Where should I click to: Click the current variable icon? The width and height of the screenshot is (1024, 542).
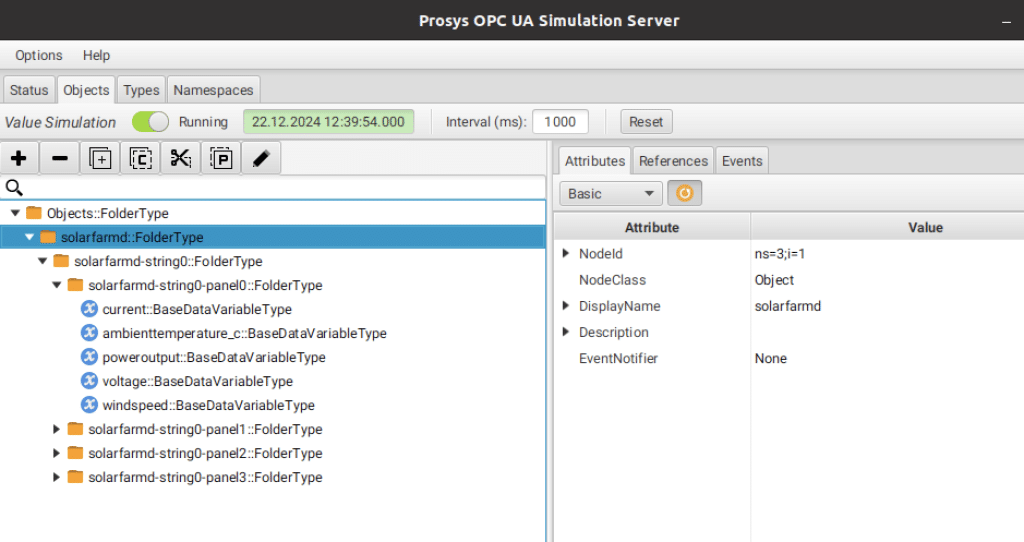click(x=89, y=309)
